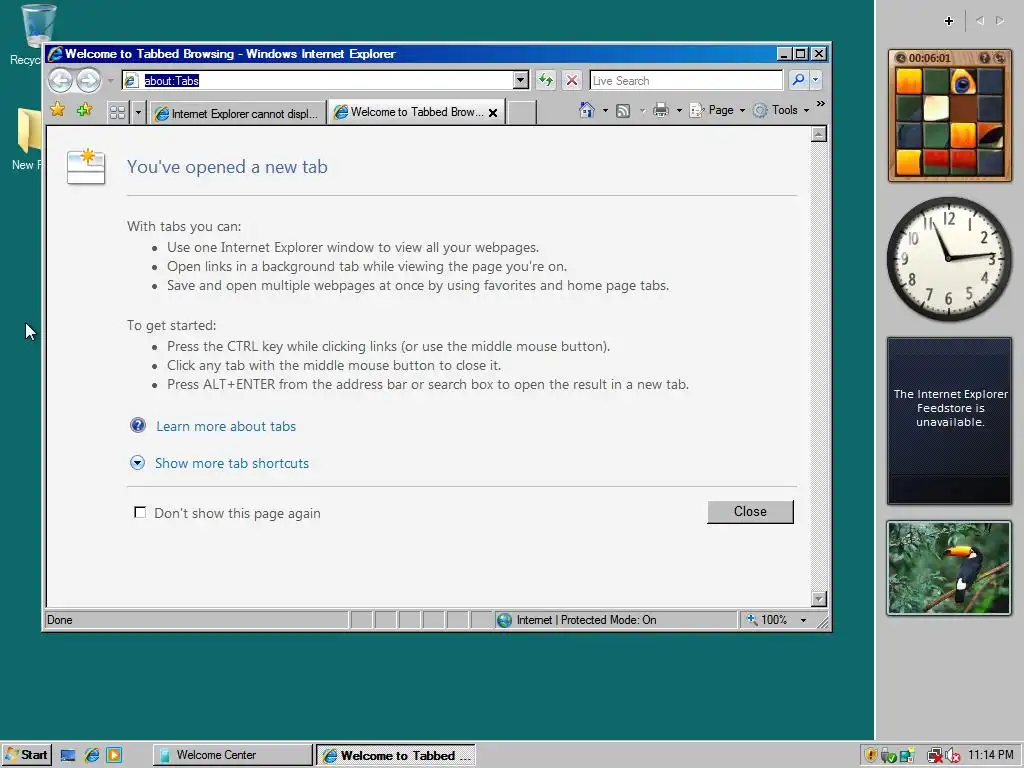The height and width of the screenshot is (768, 1024).
Task: Open a blank new tab button
Action: point(522,112)
